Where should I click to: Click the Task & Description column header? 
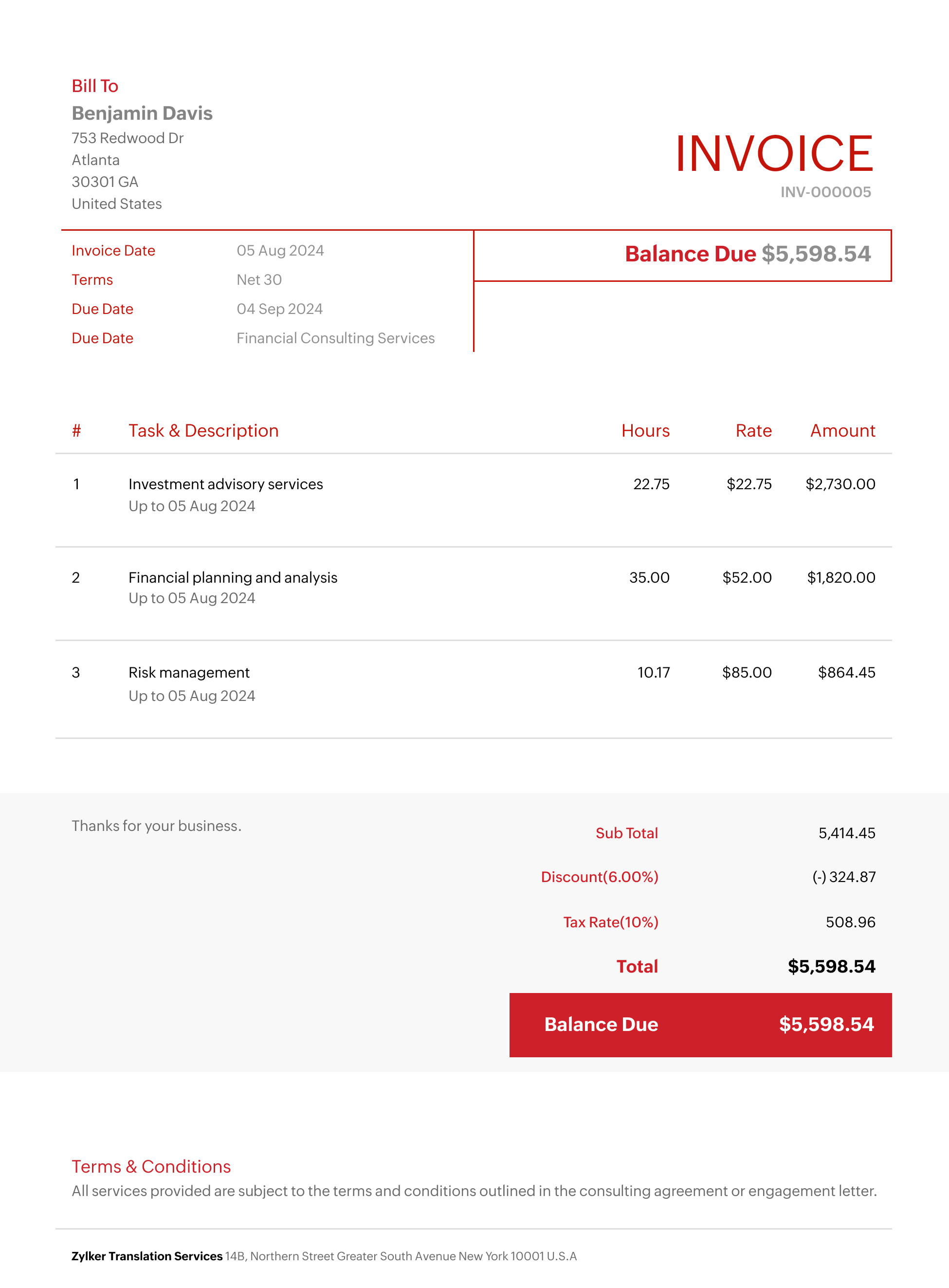pos(203,431)
